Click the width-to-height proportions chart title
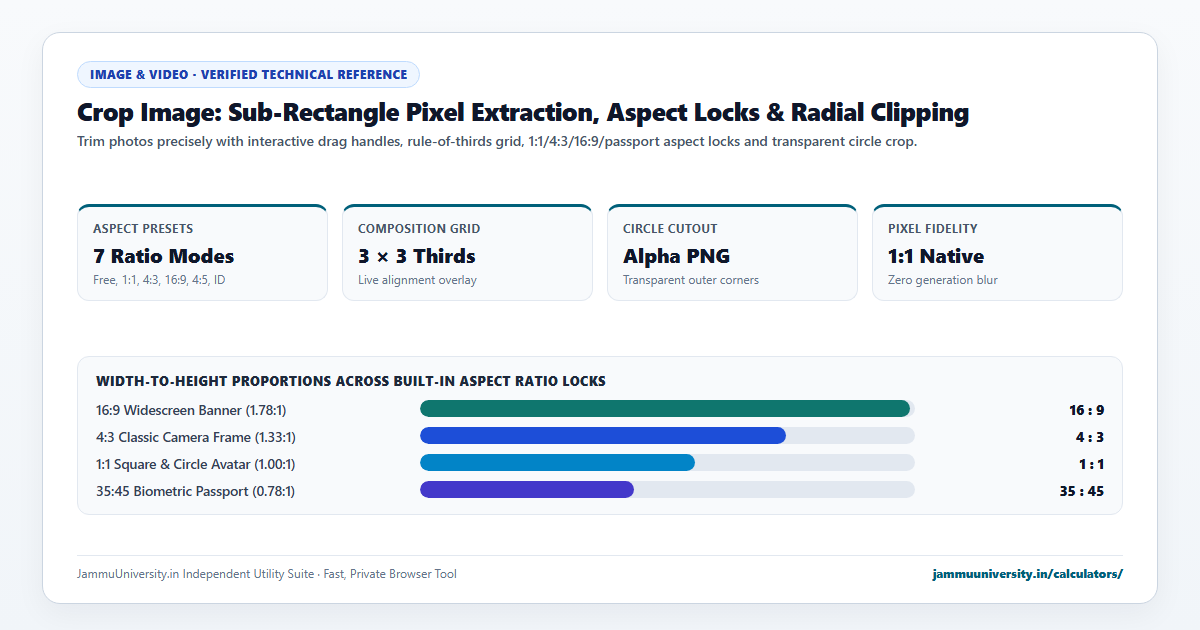This screenshot has height=630, width=1200. (x=351, y=381)
